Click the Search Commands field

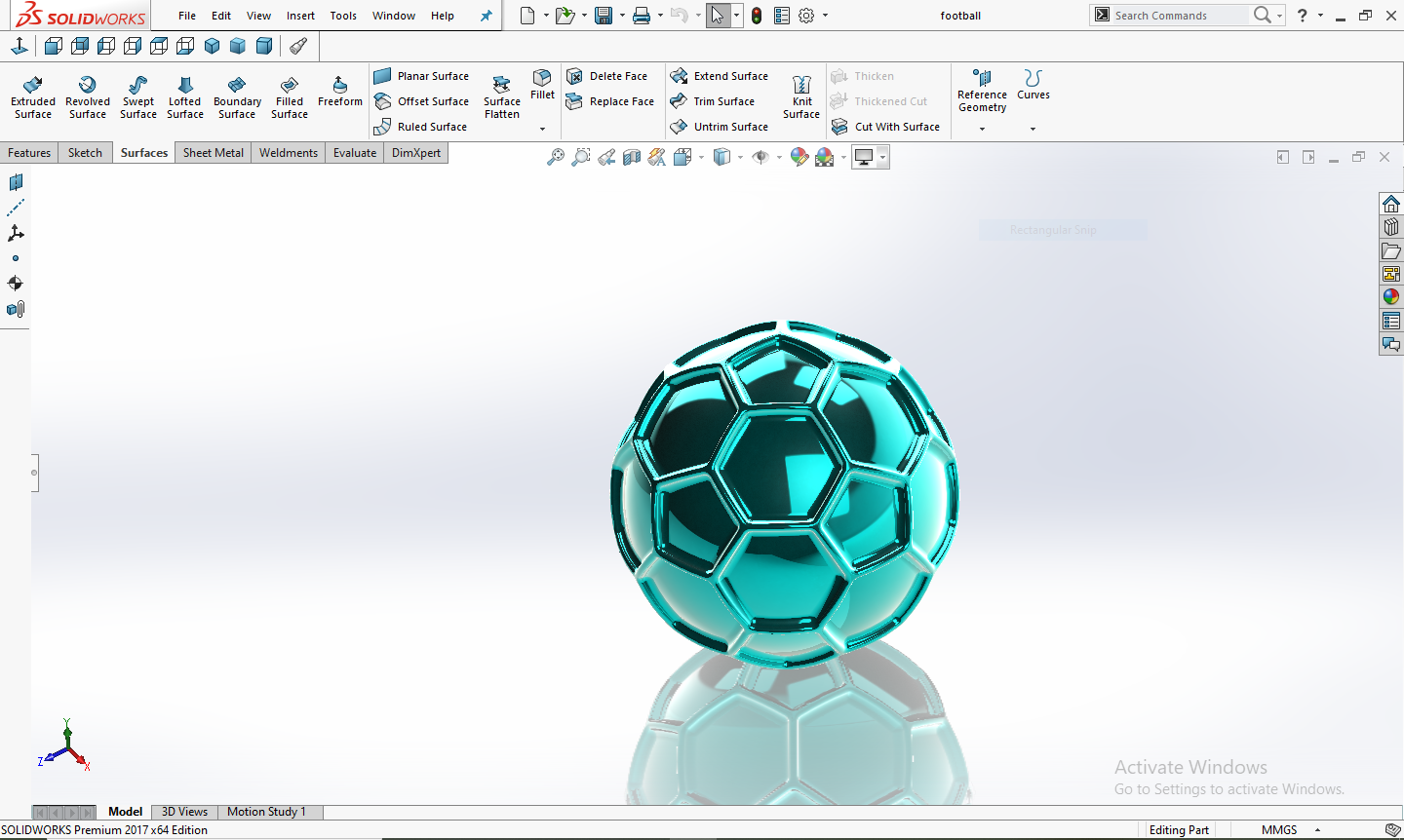pyautogui.click(x=1180, y=16)
